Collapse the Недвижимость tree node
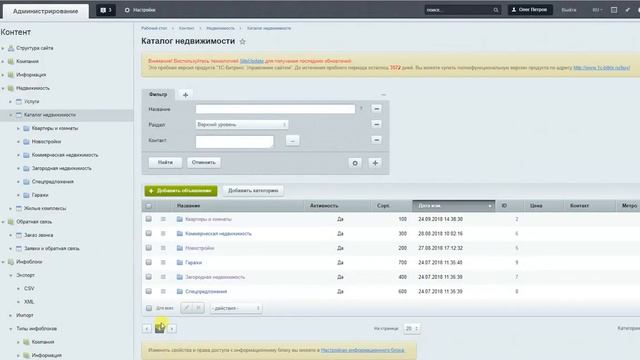 point(3,88)
